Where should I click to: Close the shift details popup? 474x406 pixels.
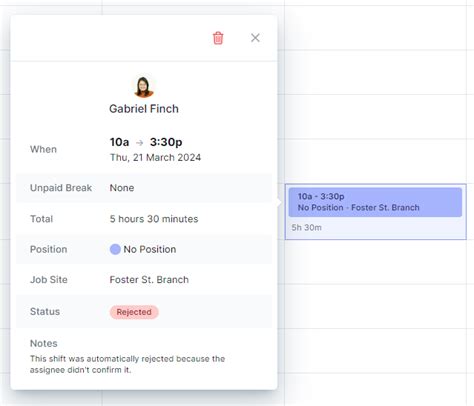tap(255, 38)
